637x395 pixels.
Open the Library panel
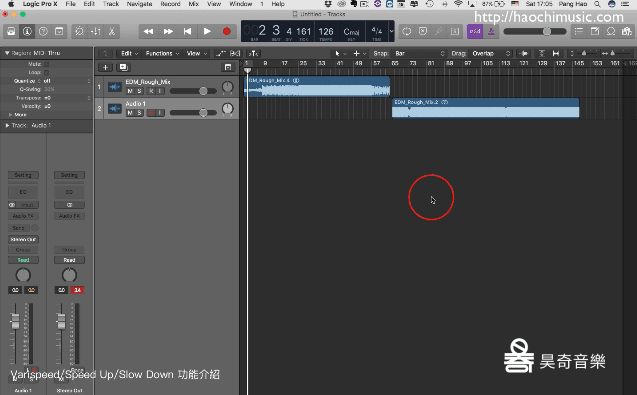coord(11,31)
